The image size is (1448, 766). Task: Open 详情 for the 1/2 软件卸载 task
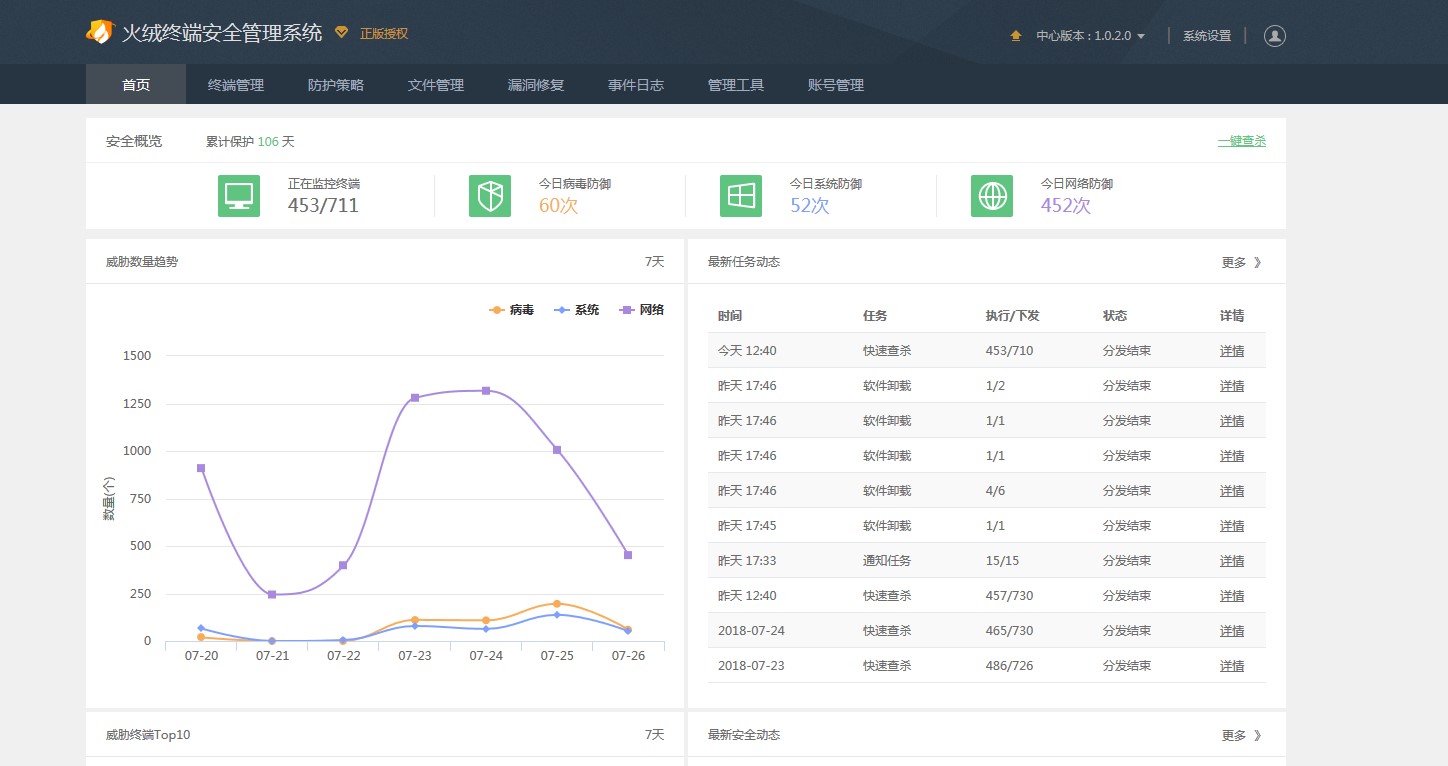coord(1232,386)
